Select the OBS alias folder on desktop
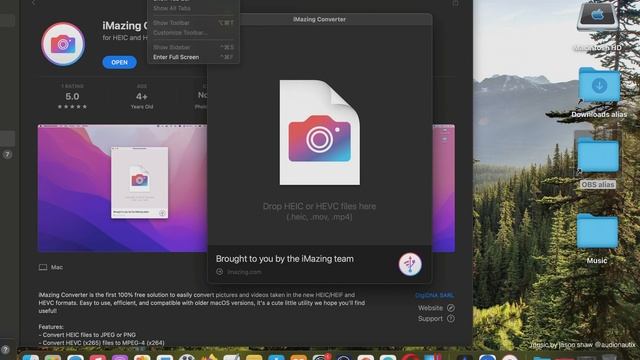Viewport: 640px width, 360px height. coord(598,155)
